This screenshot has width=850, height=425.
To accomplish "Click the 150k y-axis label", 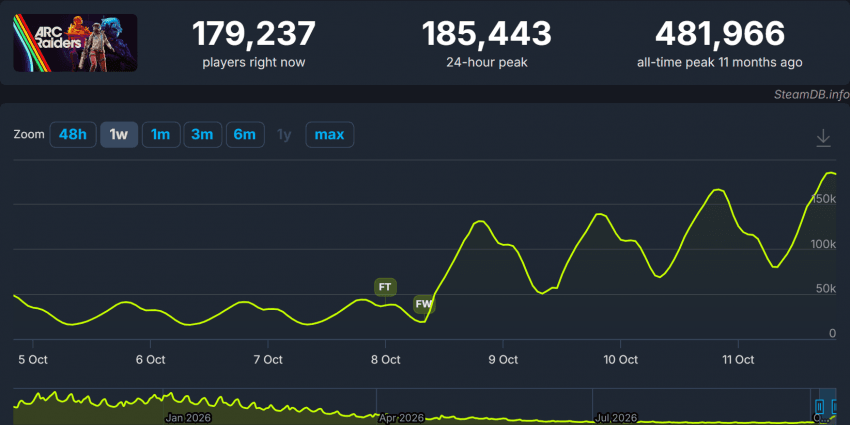I will point(823,199).
